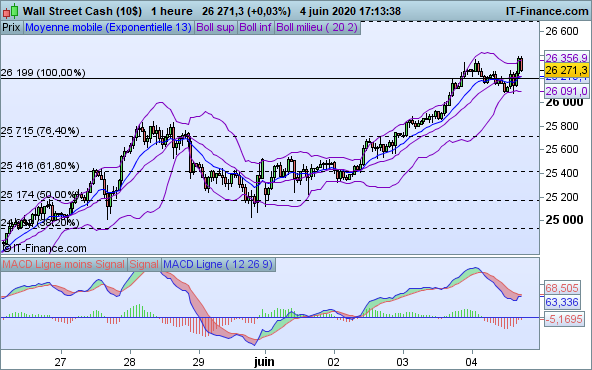Click the 25 416 (61,80%) Fibonacci label
The image size is (592, 370).
[40, 165]
